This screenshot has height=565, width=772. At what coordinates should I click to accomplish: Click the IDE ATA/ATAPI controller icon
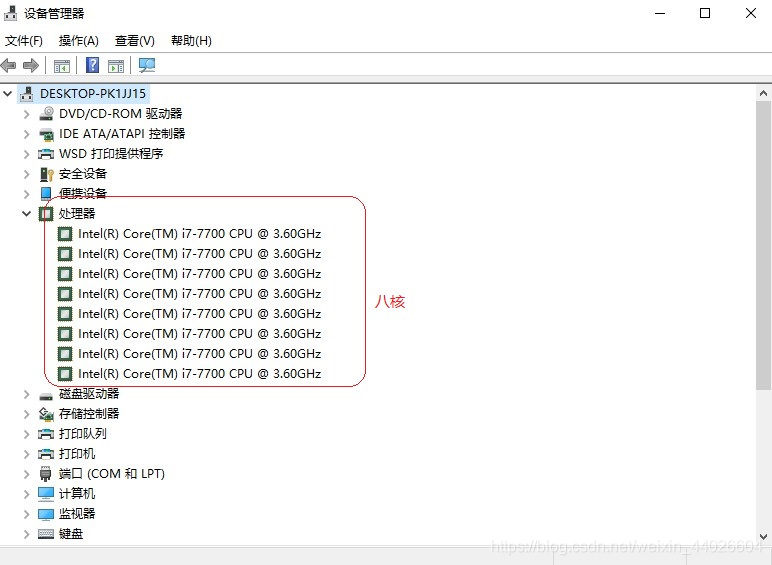[46, 134]
